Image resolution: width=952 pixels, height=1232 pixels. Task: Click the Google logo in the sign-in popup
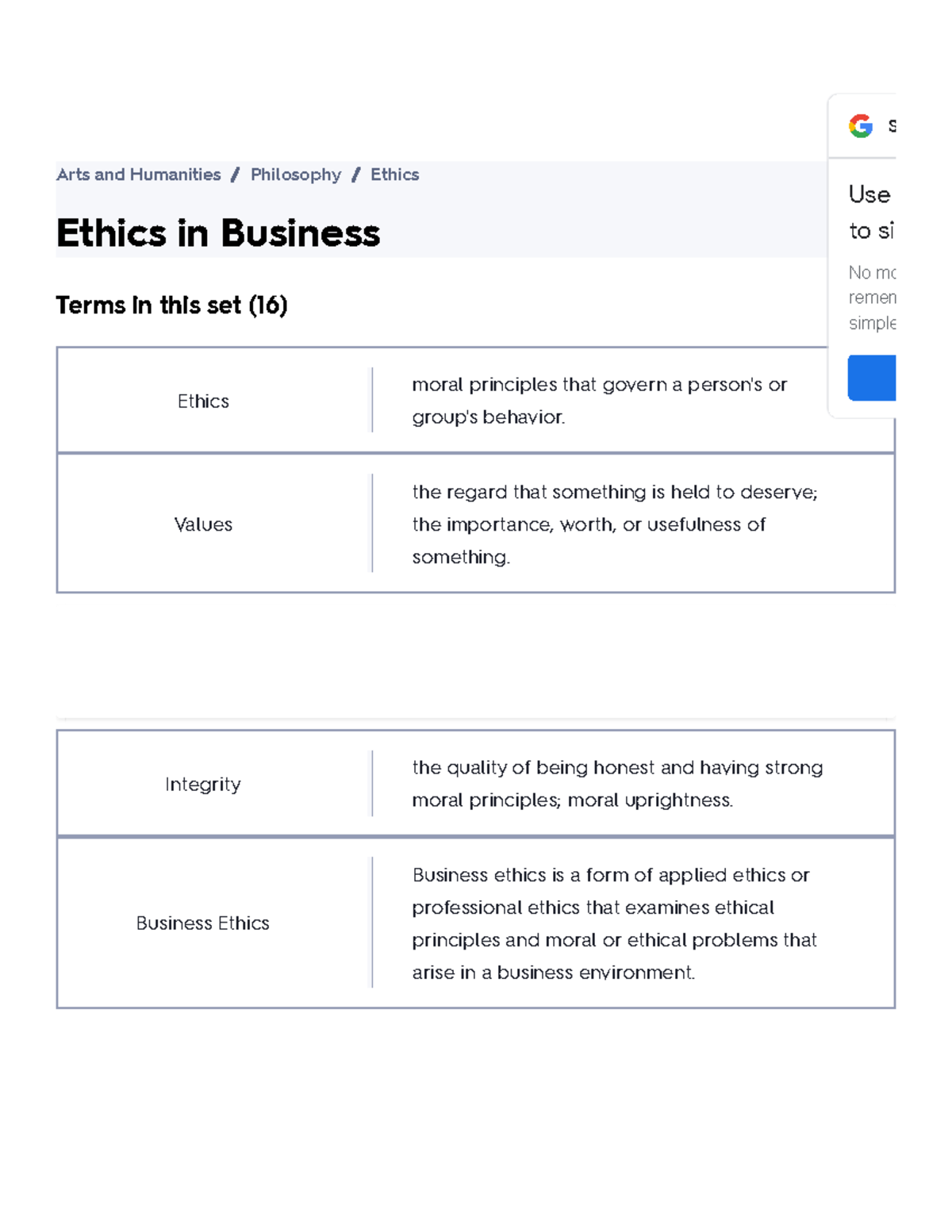(x=861, y=123)
